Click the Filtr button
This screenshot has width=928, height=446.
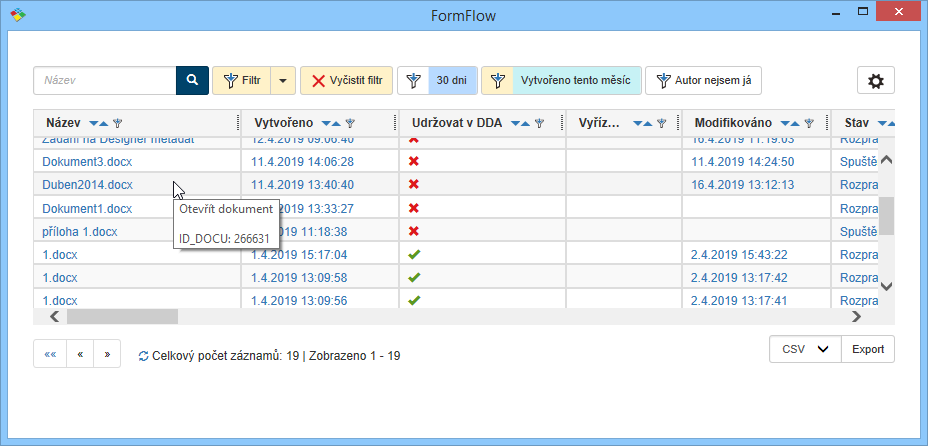point(241,81)
